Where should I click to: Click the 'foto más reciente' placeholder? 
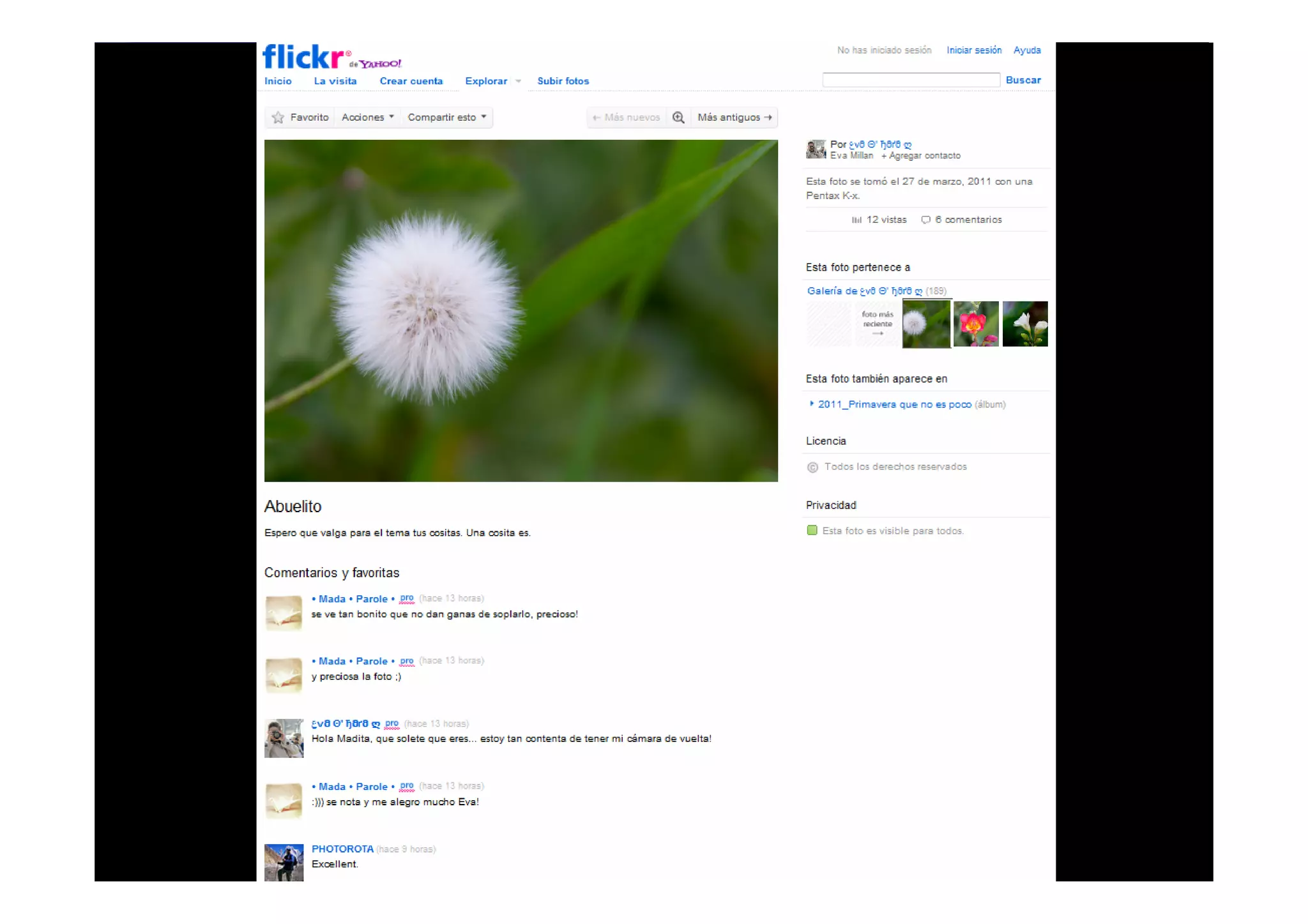[x=877, y=324]
